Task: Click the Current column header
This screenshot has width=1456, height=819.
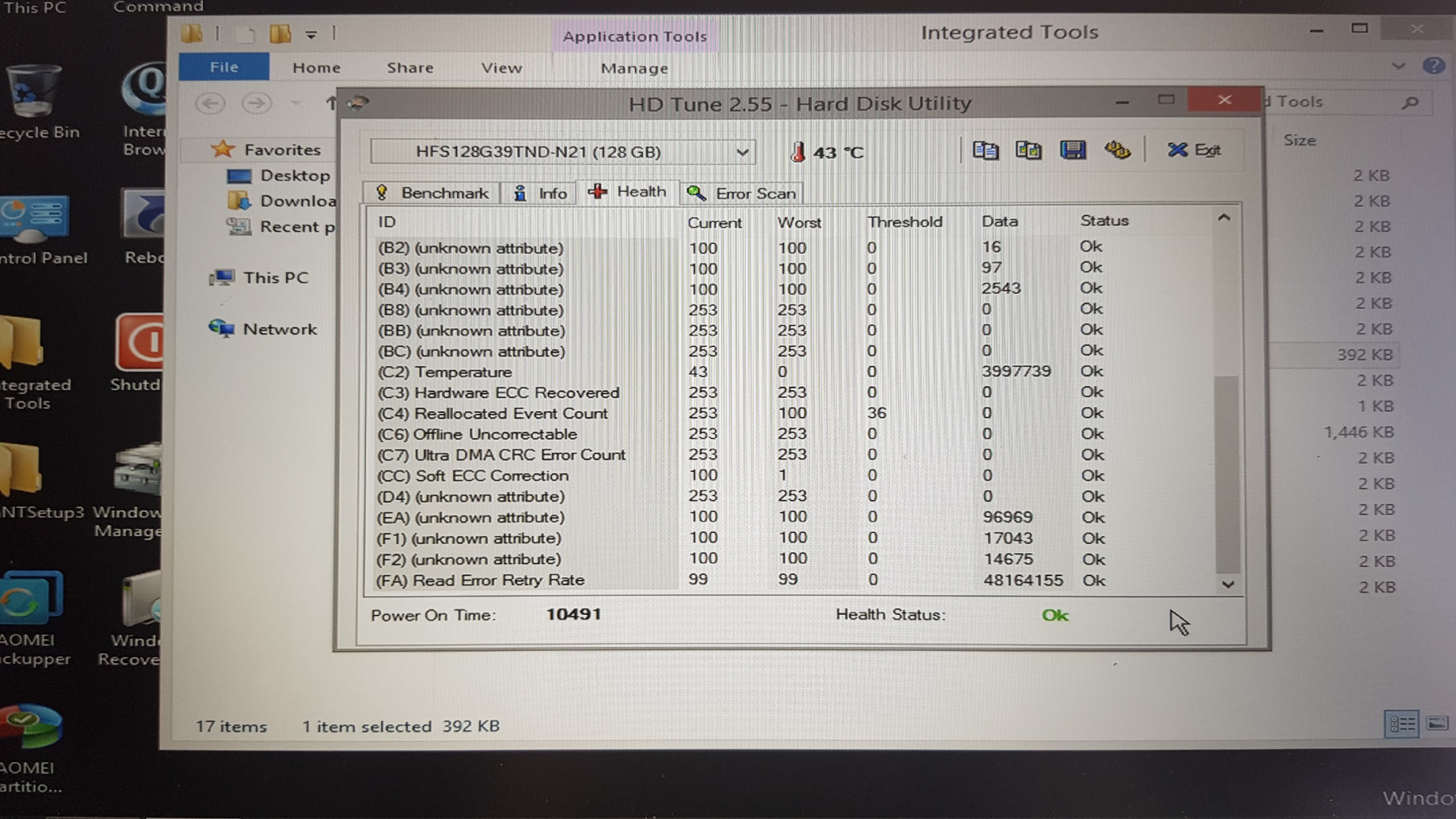Action: click(x=714, y=222)
